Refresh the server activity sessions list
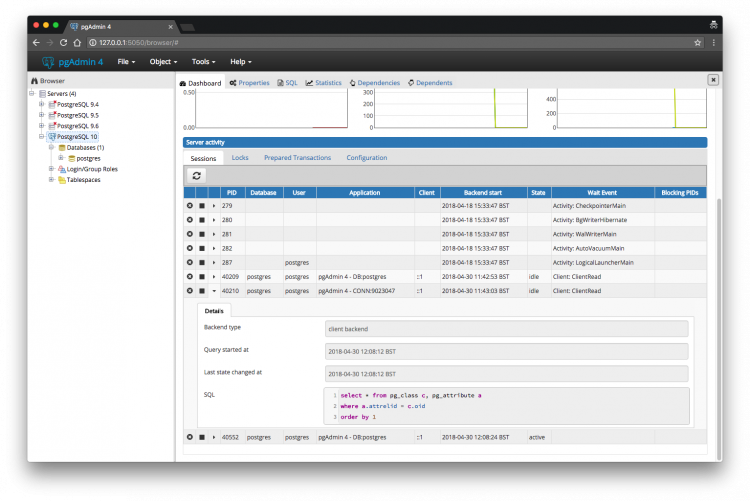 point(197,175)
